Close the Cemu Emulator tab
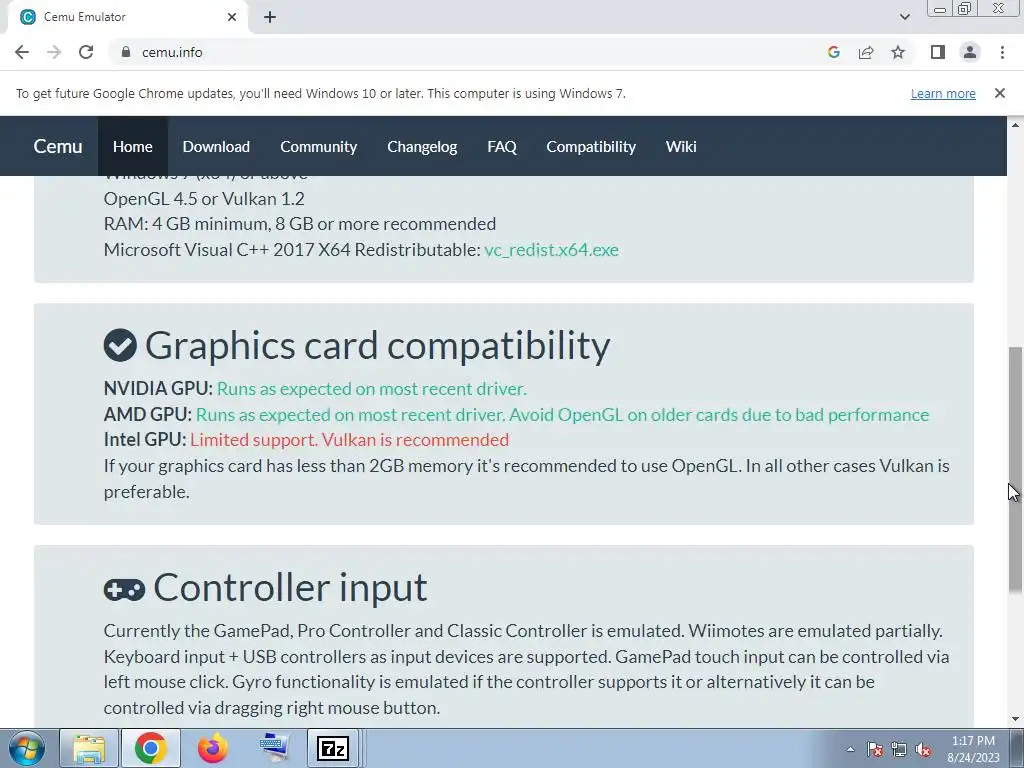 pos(232,17)
